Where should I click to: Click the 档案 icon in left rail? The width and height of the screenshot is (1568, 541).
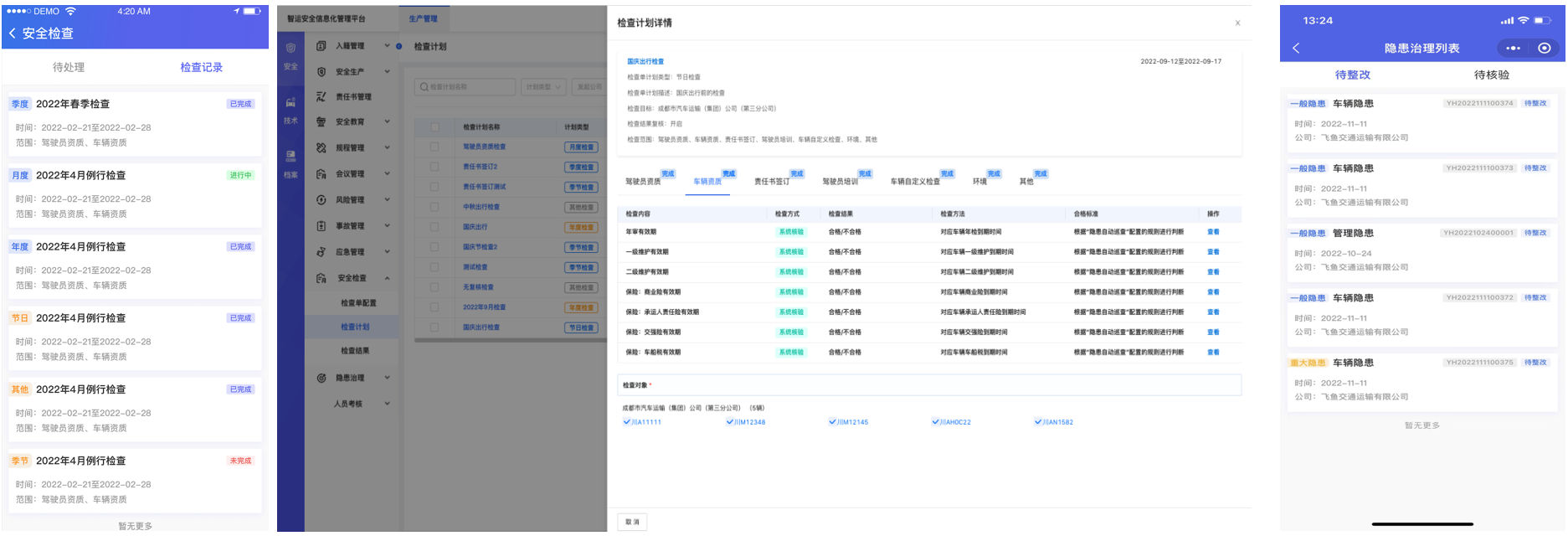[290, 157]
